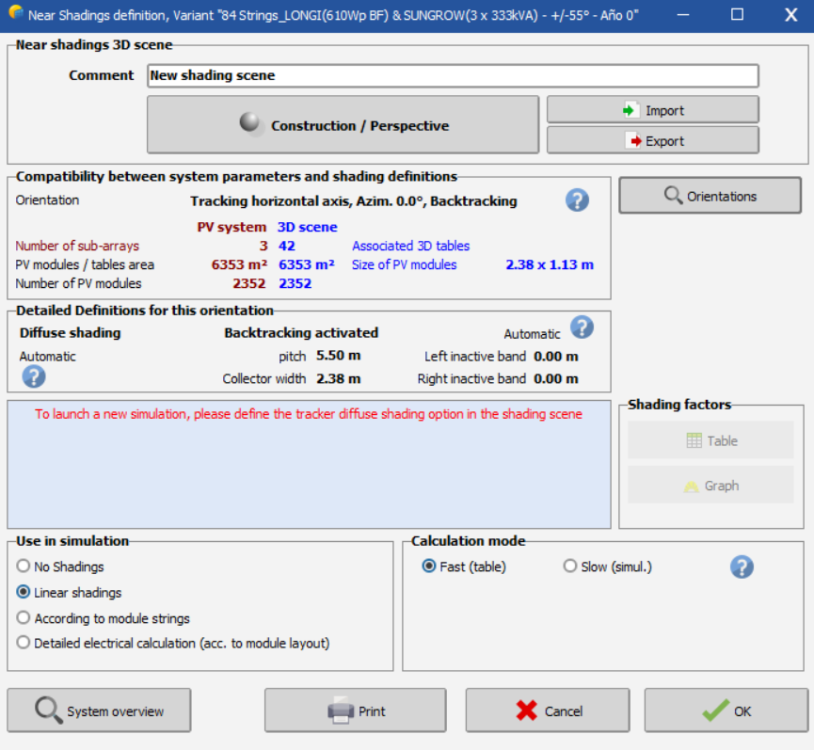Cancel the shading definition dialog
The image size is (814, 750).
547,711
